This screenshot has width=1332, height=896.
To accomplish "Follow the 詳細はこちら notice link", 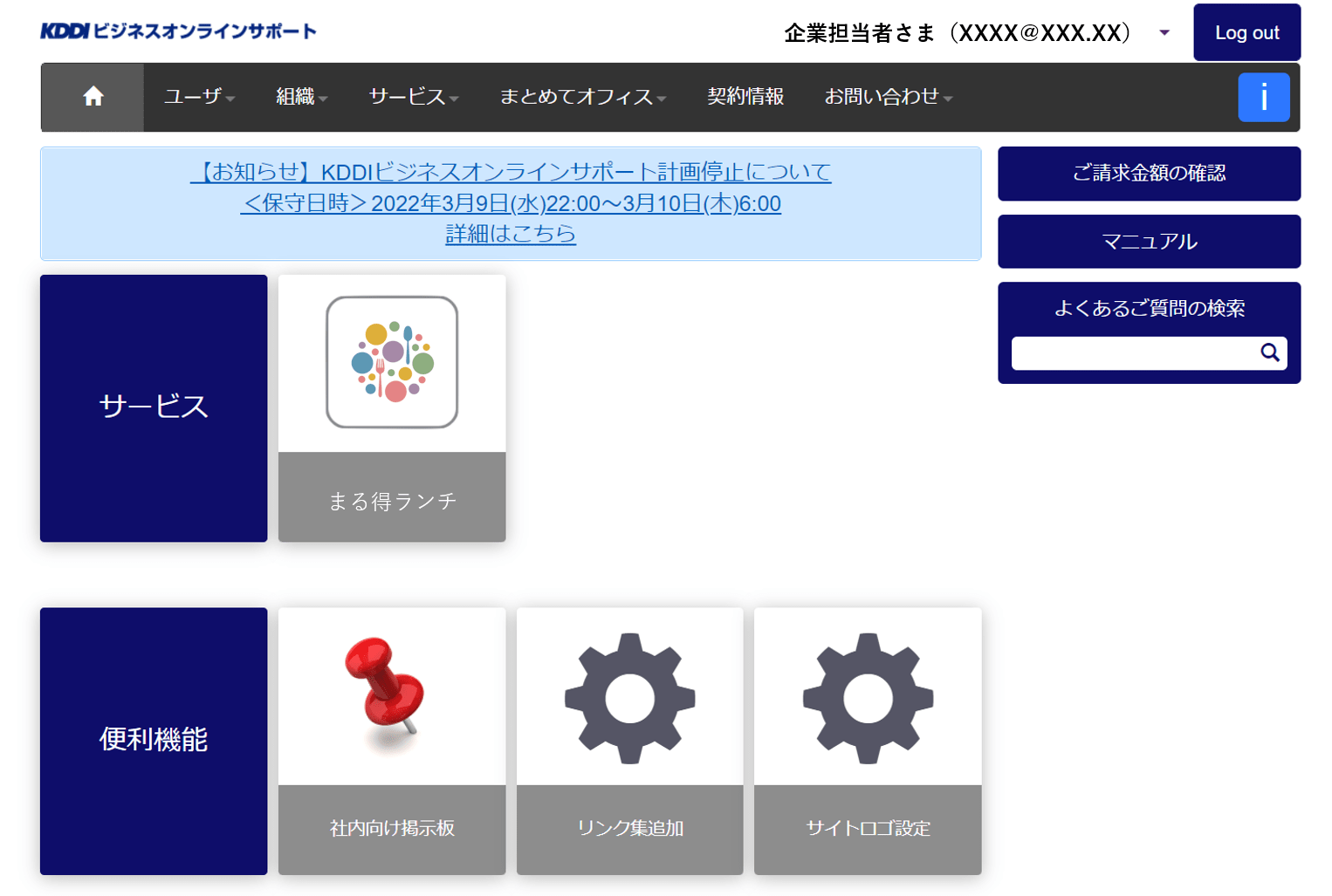I will point(511,234).
